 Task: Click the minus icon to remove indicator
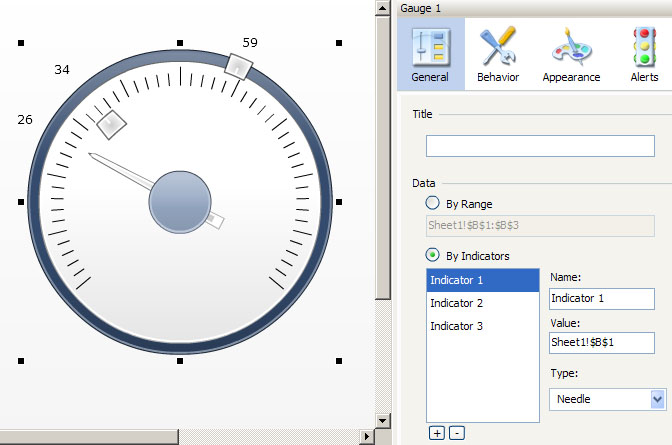[x=456, y=433]
